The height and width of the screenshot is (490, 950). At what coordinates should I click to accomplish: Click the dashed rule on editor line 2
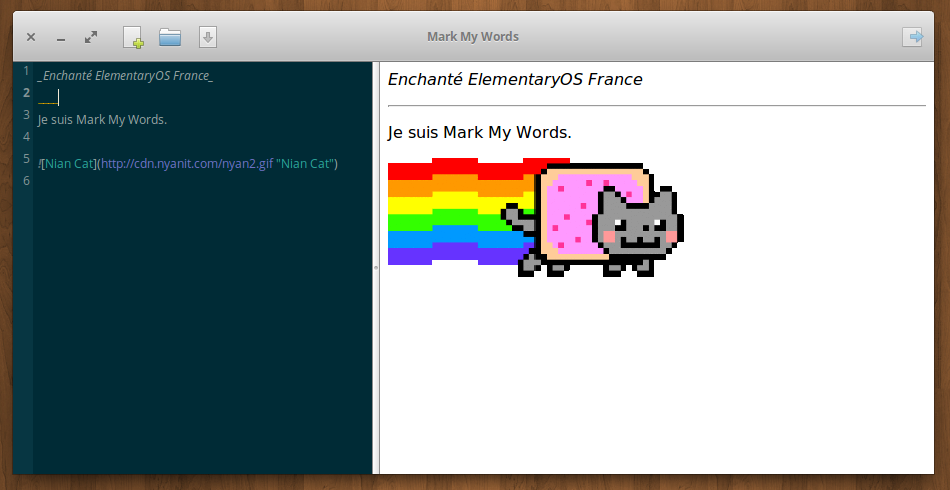(x=48, y=102)
